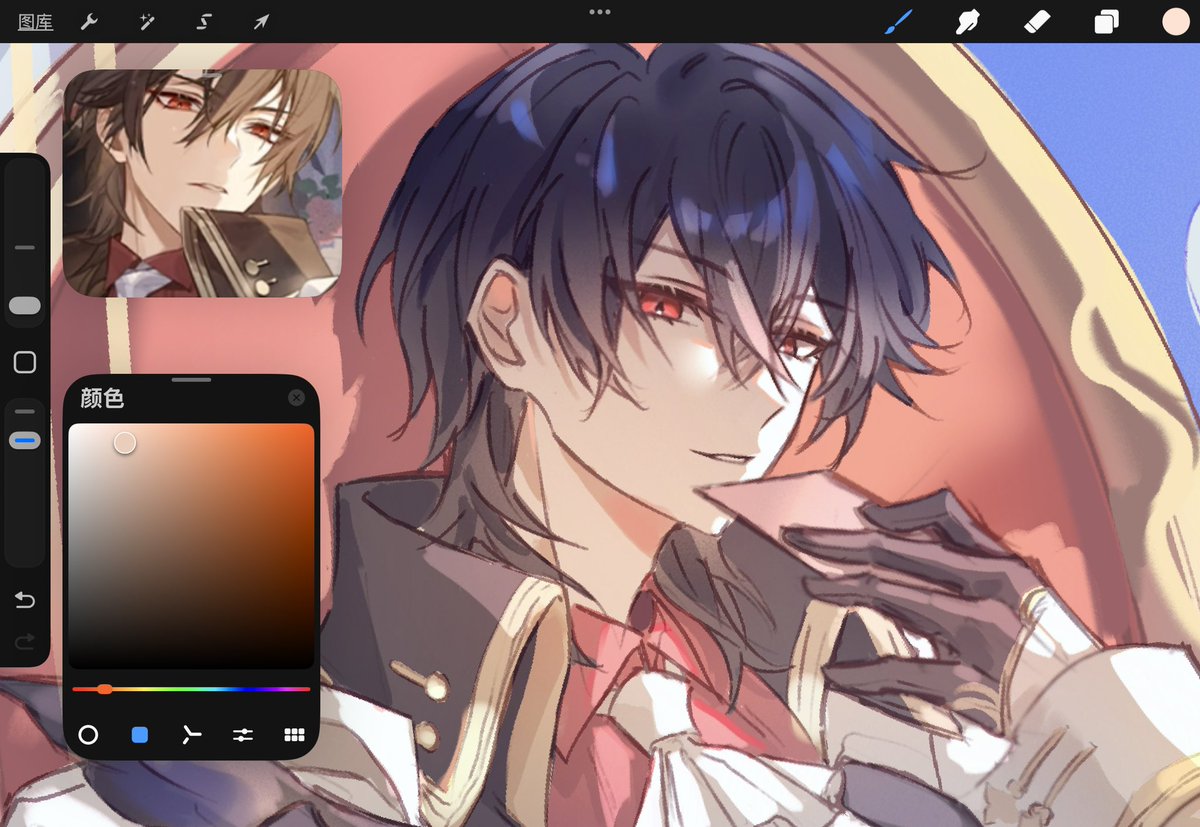Tap the active color circle in top bar
Image resolution: width=1200 pixels, height=827 pixels.
[1175, 22]
